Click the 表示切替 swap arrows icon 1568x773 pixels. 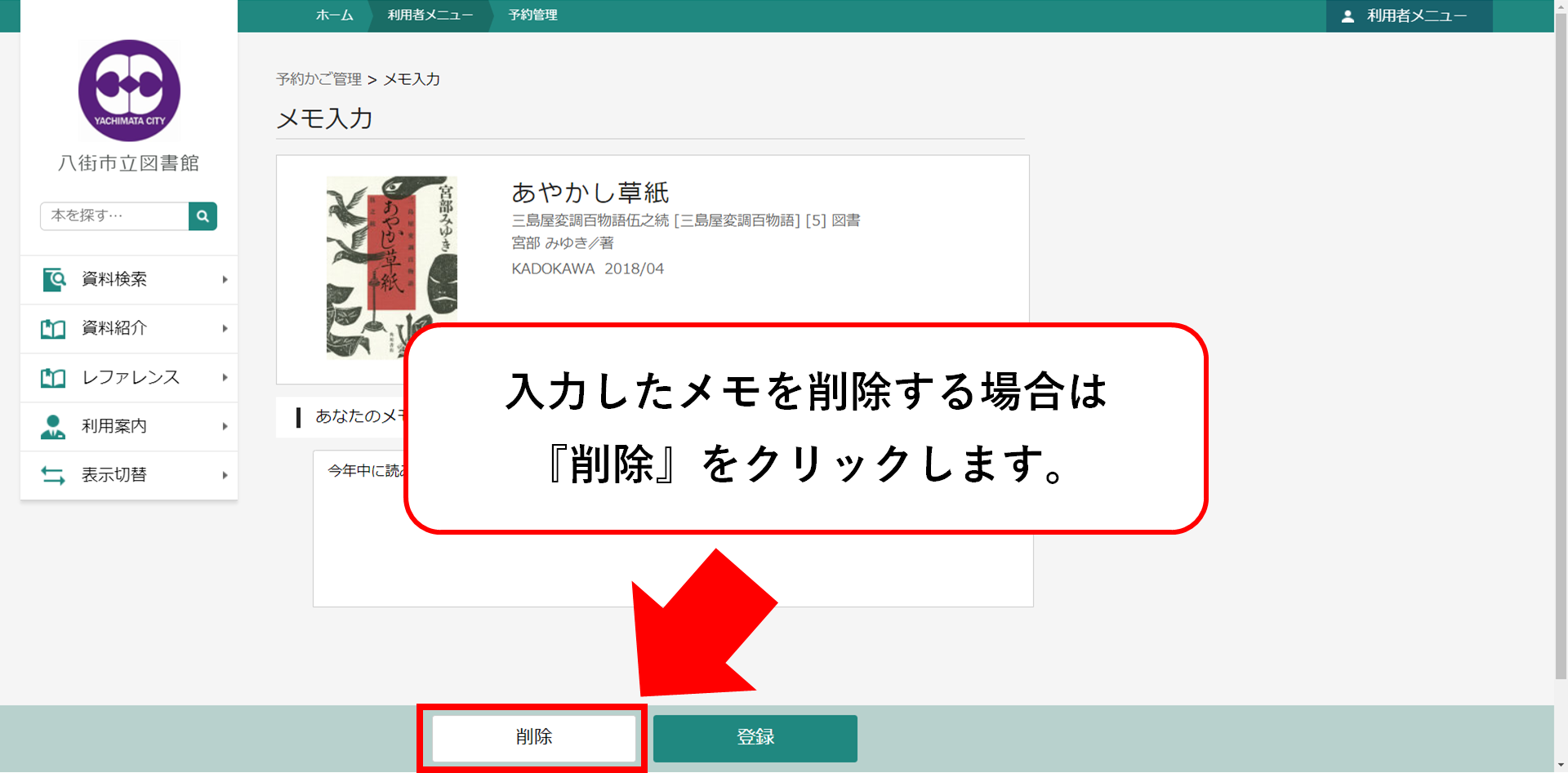pos(53,475)
